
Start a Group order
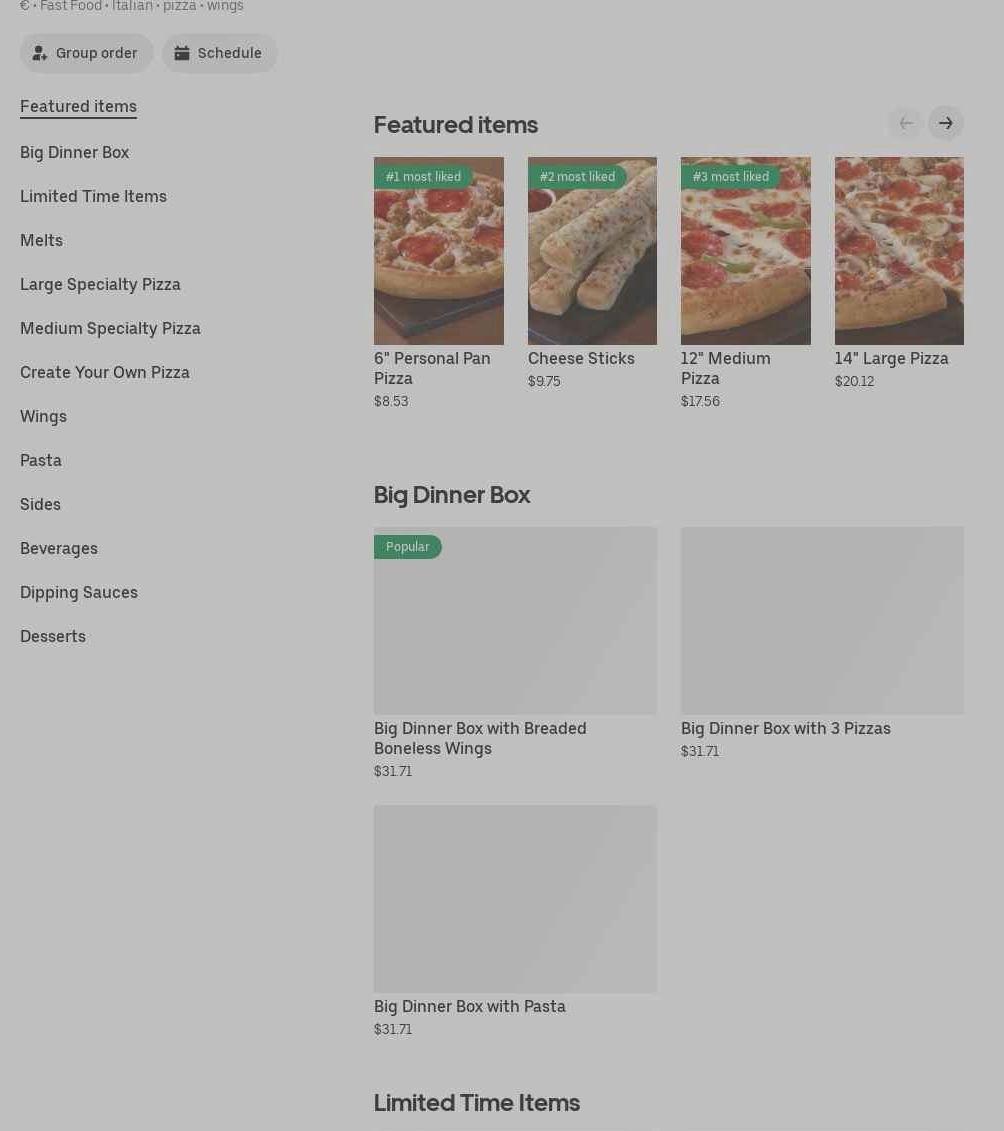point(86,53)
